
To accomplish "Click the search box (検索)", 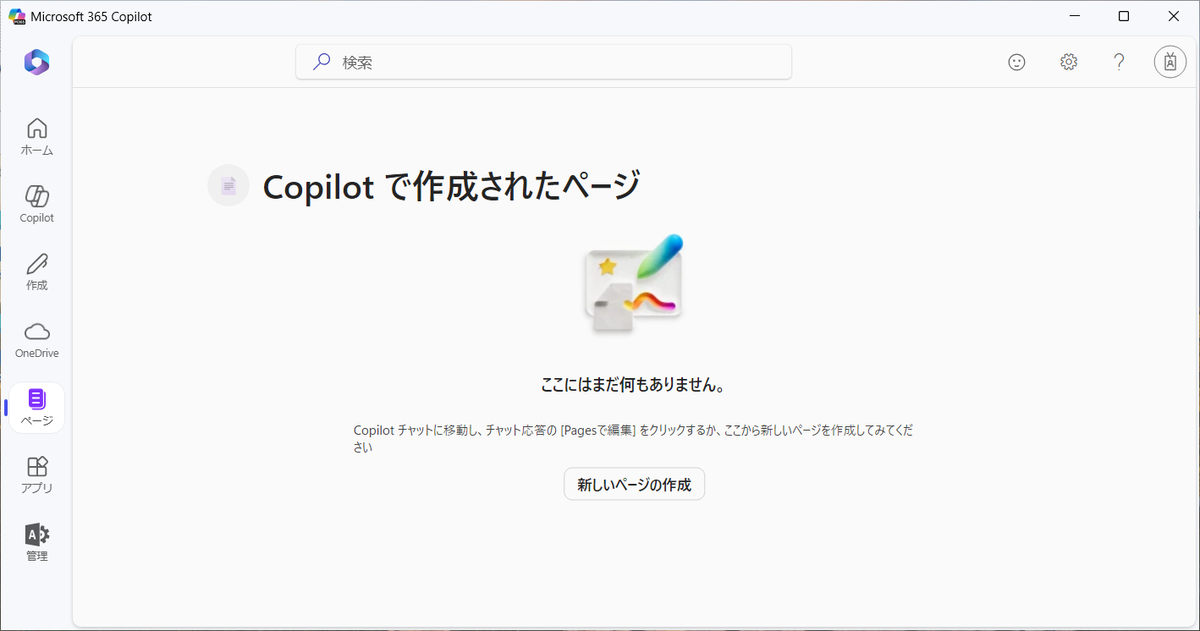I will tap(544, 62).
